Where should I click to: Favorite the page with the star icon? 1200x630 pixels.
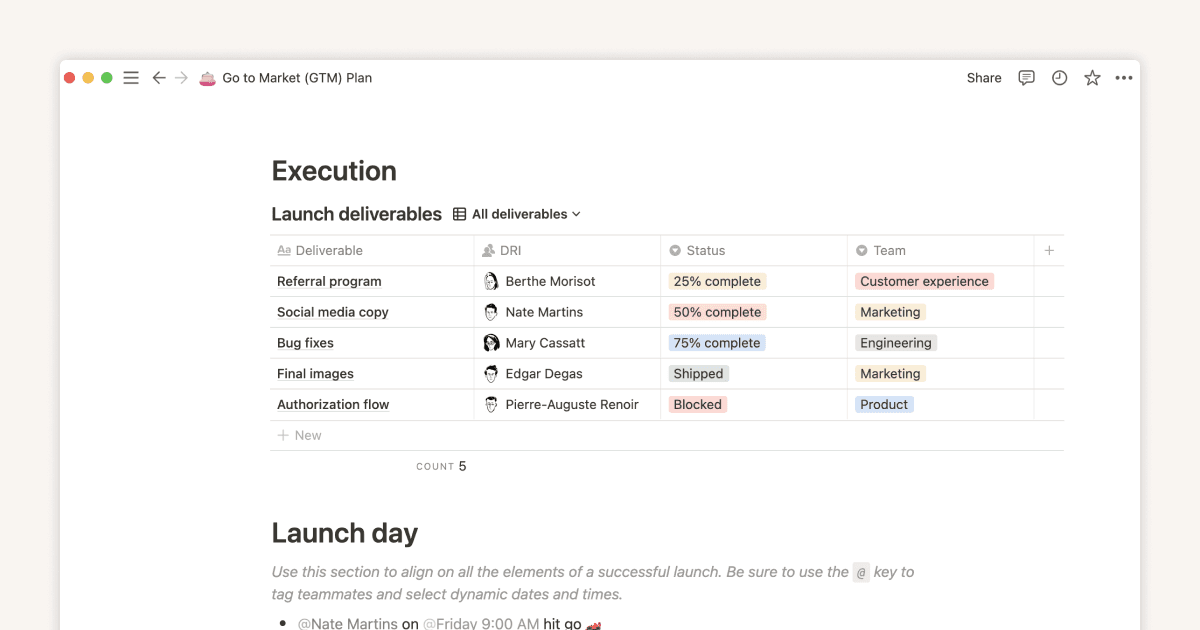pyautogui.click(x=1091, y=77)
